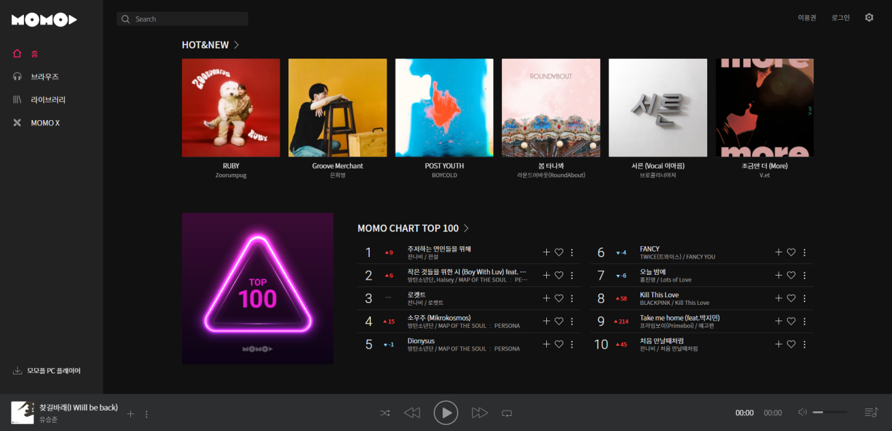Like the rank 3 song
Screen dimensions: 892x431
[x=559, y=298]
